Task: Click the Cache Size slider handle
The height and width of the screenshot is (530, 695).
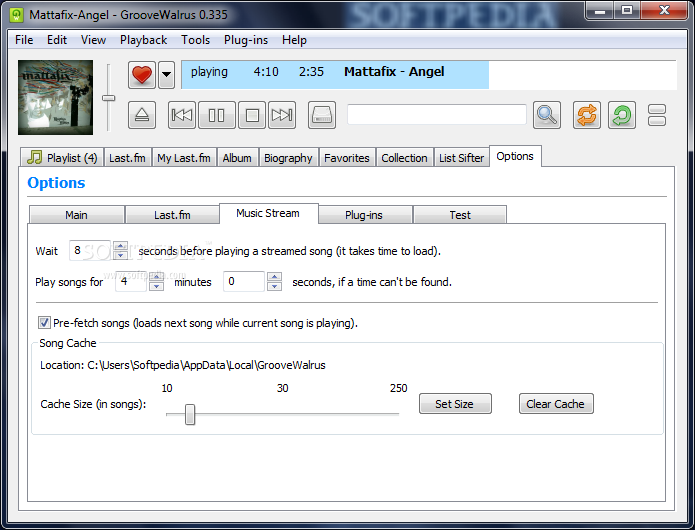Action: tap(190, 414)
